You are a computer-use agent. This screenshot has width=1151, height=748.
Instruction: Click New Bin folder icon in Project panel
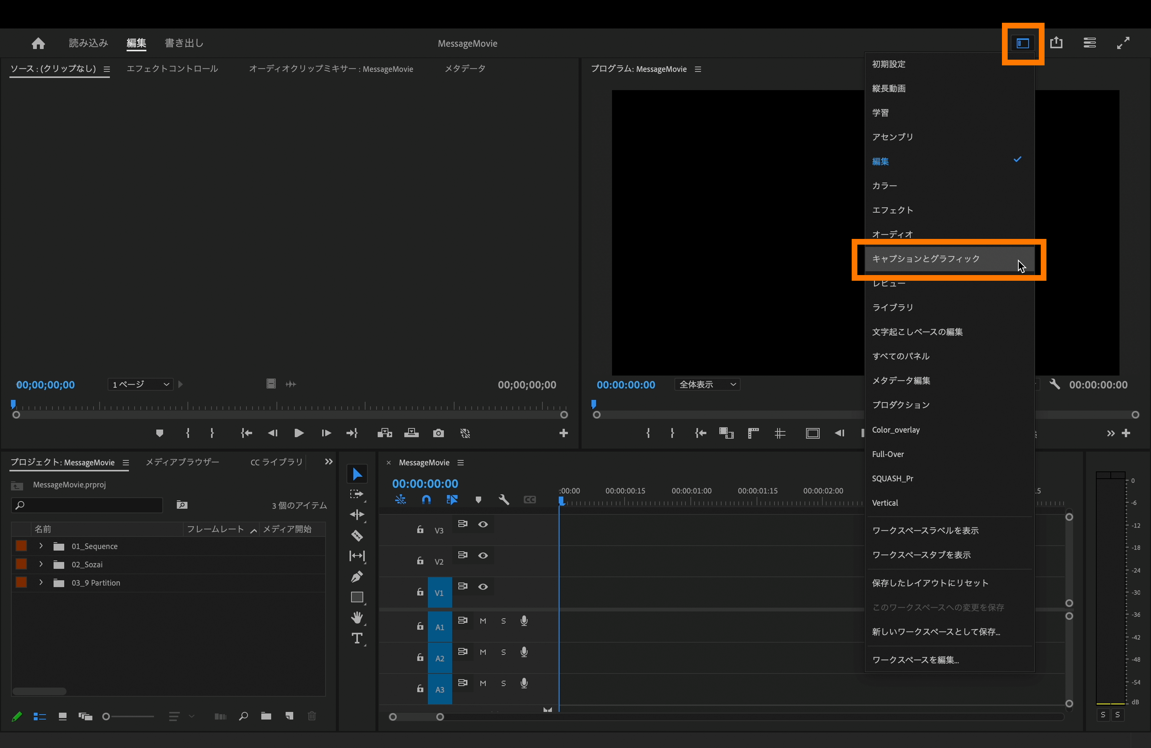click(x=266, y=716)
